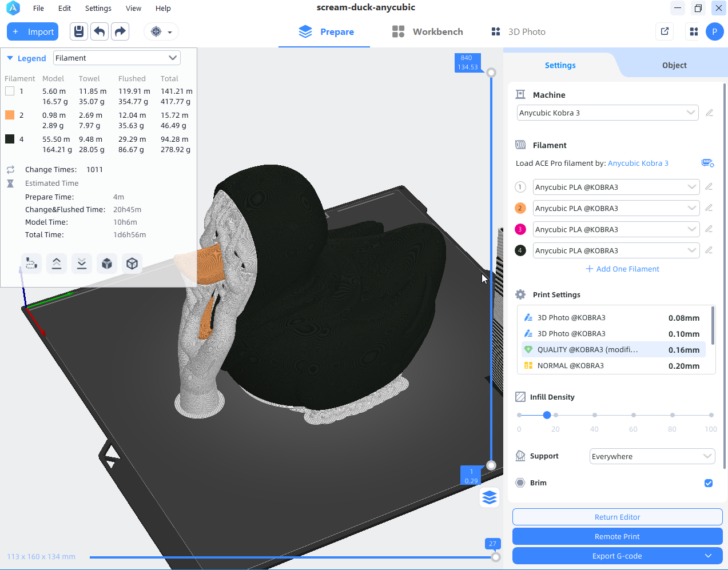The height and width of the screenshot is (570, 728).
Task: Edit filament 1 preset pencil icon
Action: tap(708, 187)
